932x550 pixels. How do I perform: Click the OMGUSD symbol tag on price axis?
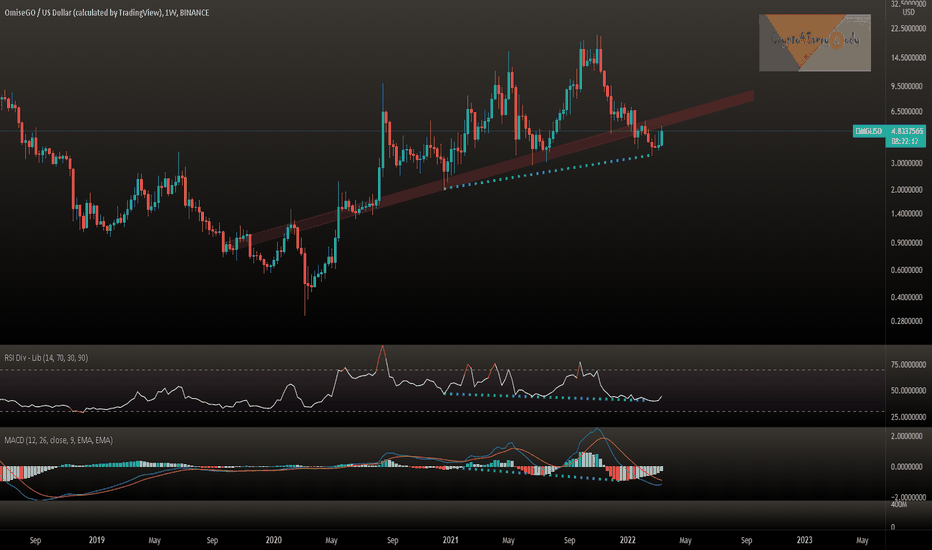[868, 131]
